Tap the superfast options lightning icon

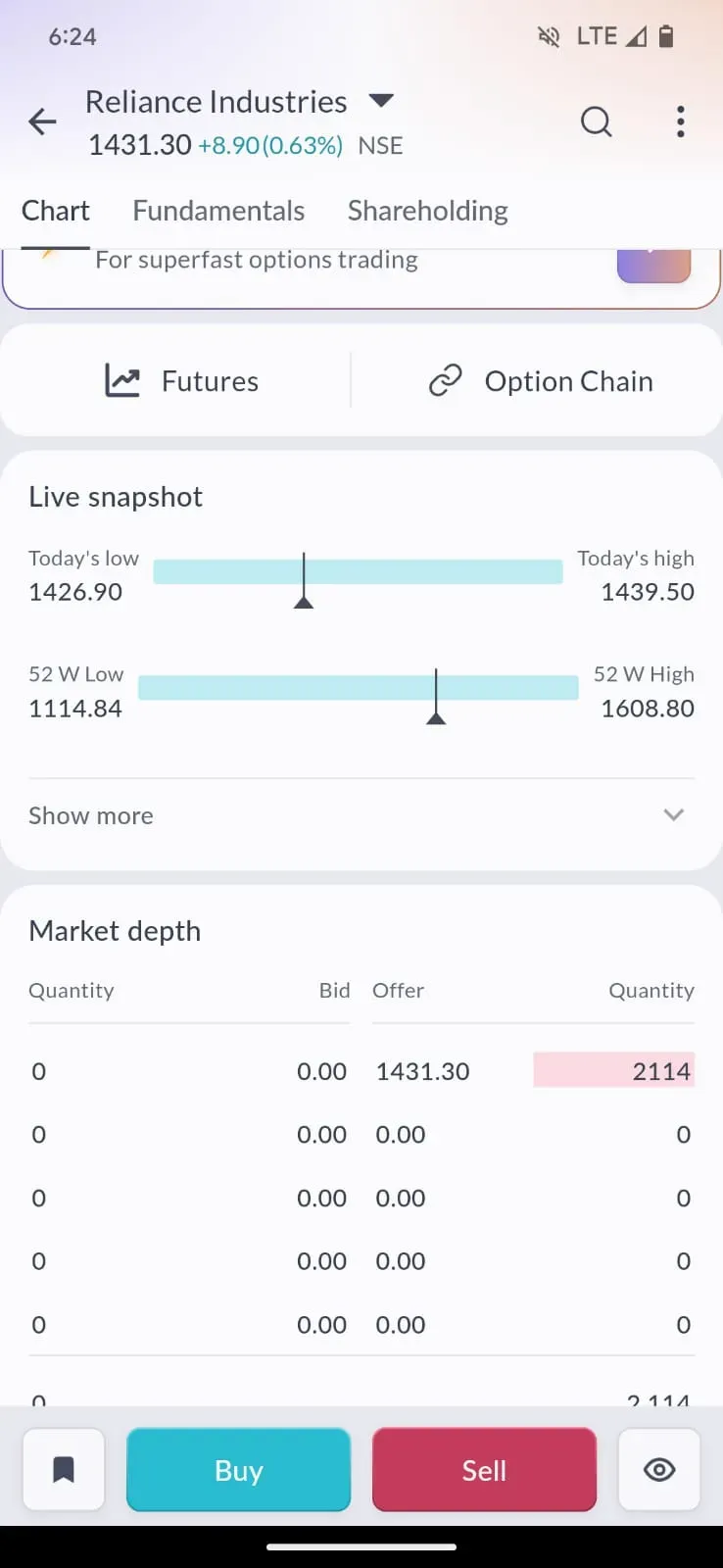click(47, 257)
